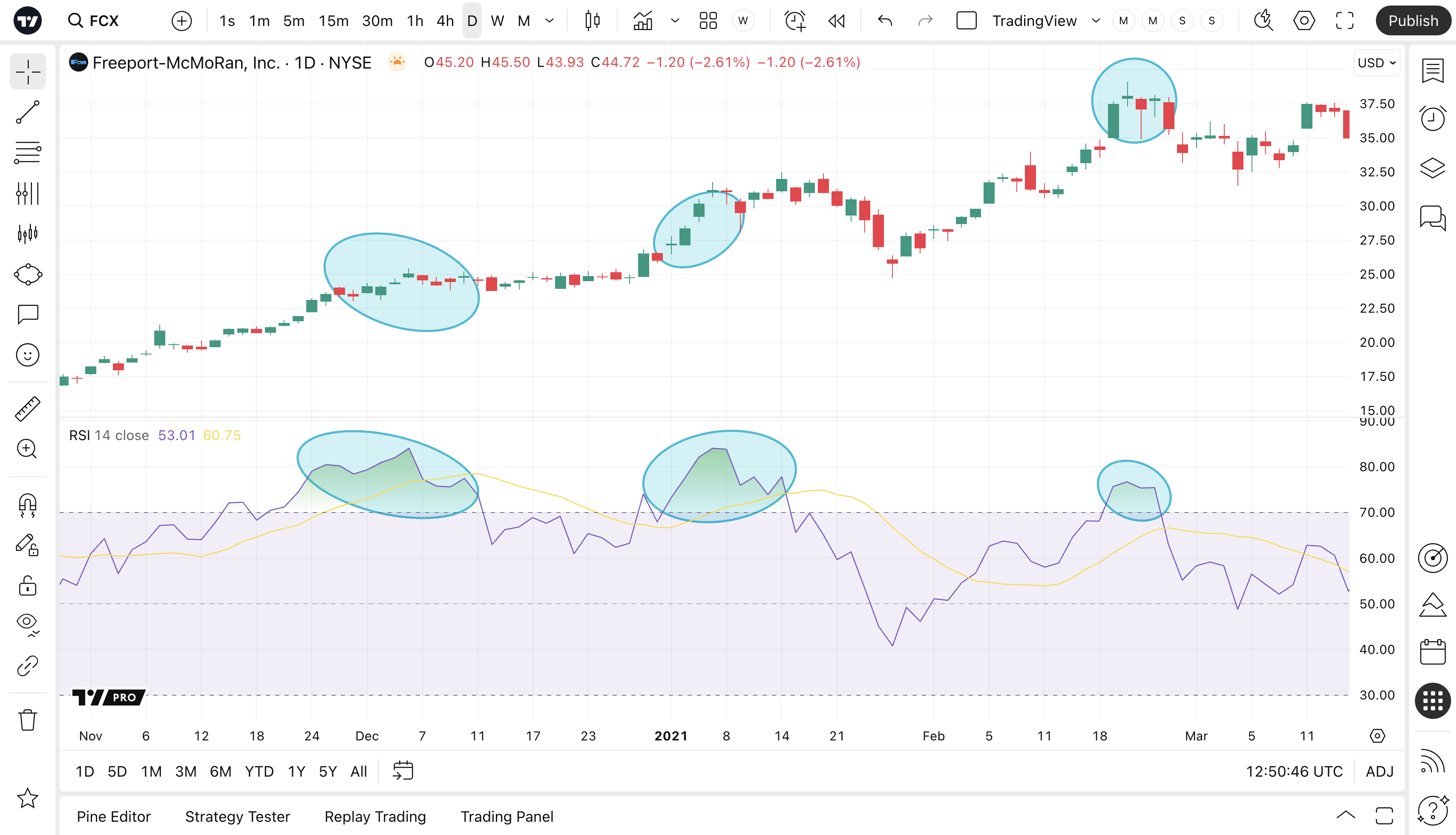Lock all drawing tools padlock
Viewport: 1456px width, 835px height.
click(x=28, y=585)
